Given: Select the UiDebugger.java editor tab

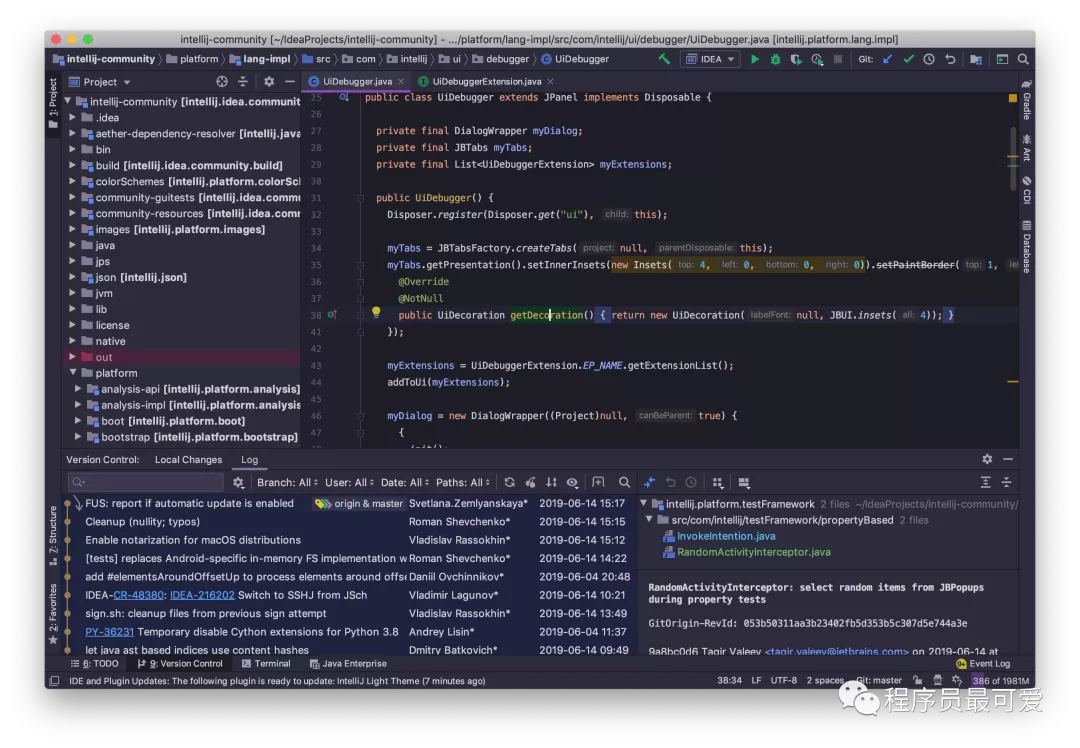Looking at the screenshot, I should (357, 81).
